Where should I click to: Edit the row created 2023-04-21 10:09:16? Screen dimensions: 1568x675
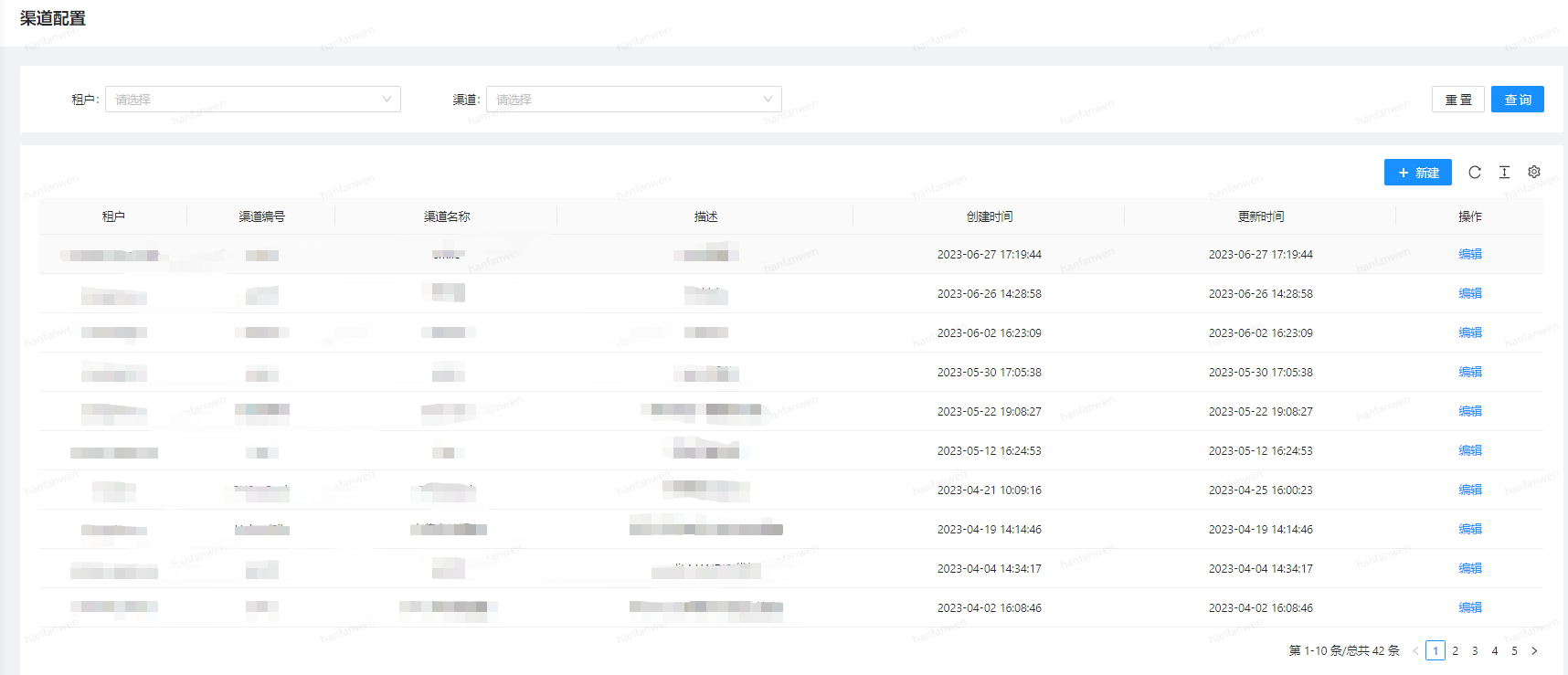[x=1470, y=490]
